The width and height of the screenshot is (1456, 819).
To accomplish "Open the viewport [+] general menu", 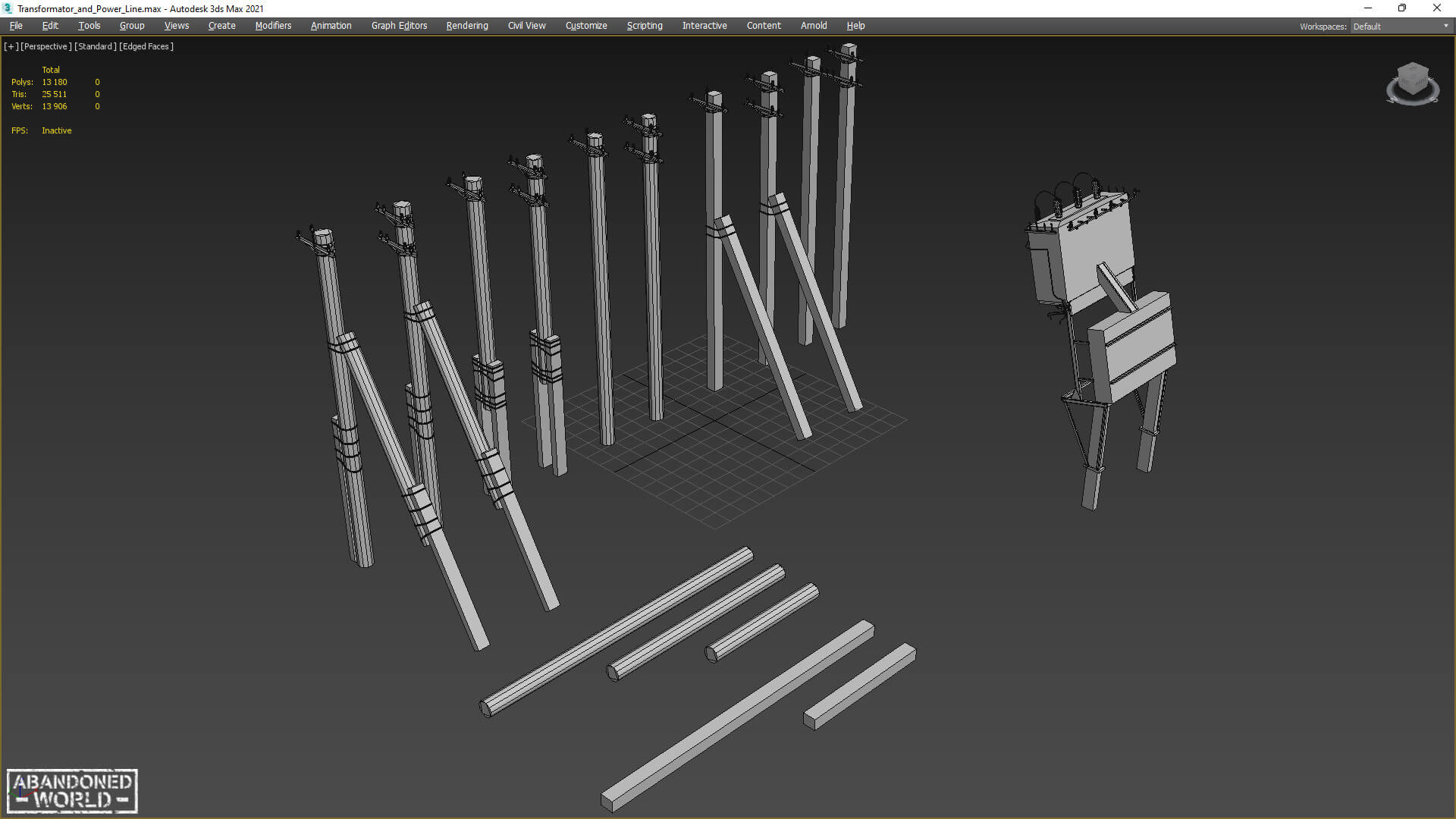I will [11, 46].
